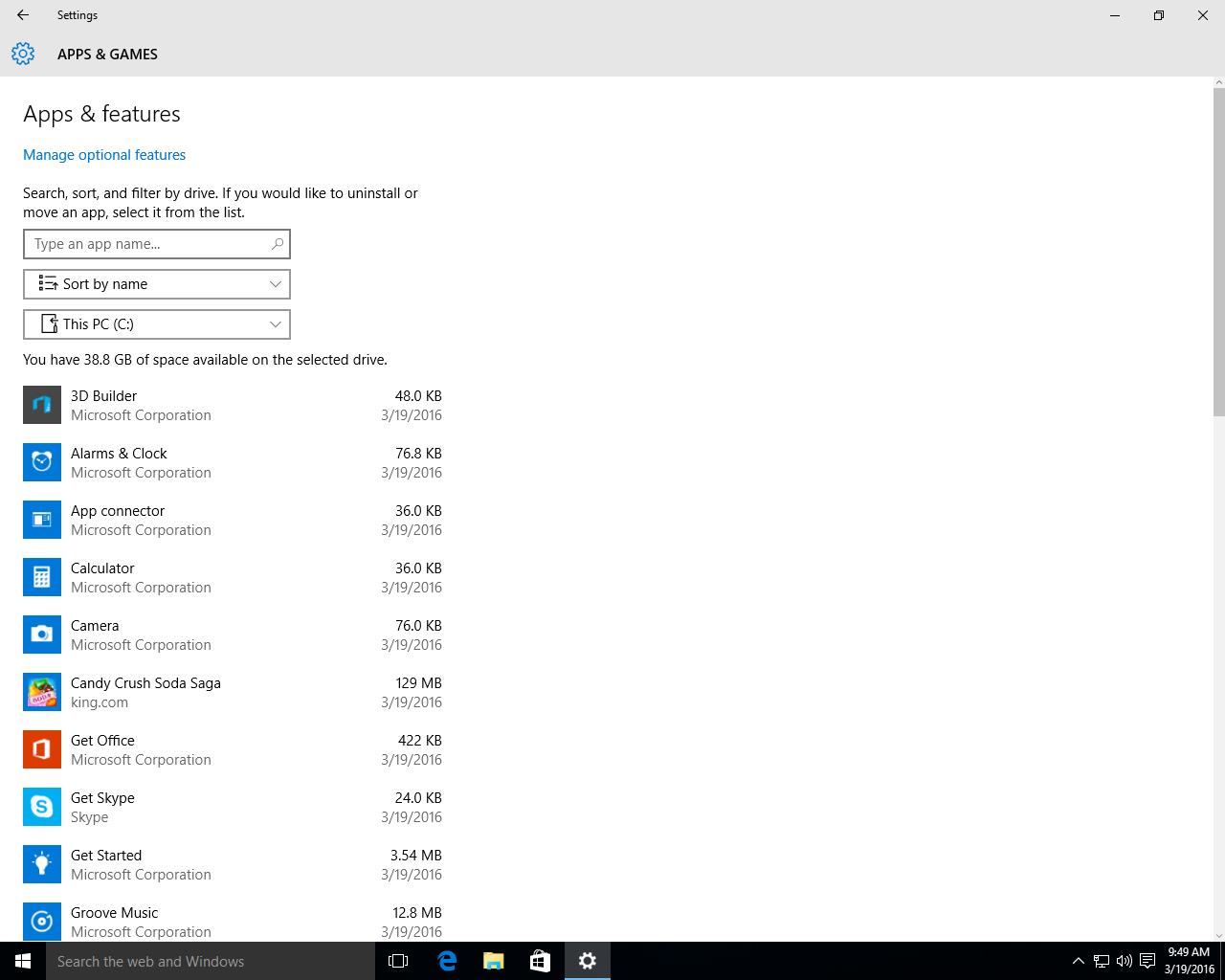Go back with the back arrow
1225x980 pixels.
point(23,15)
